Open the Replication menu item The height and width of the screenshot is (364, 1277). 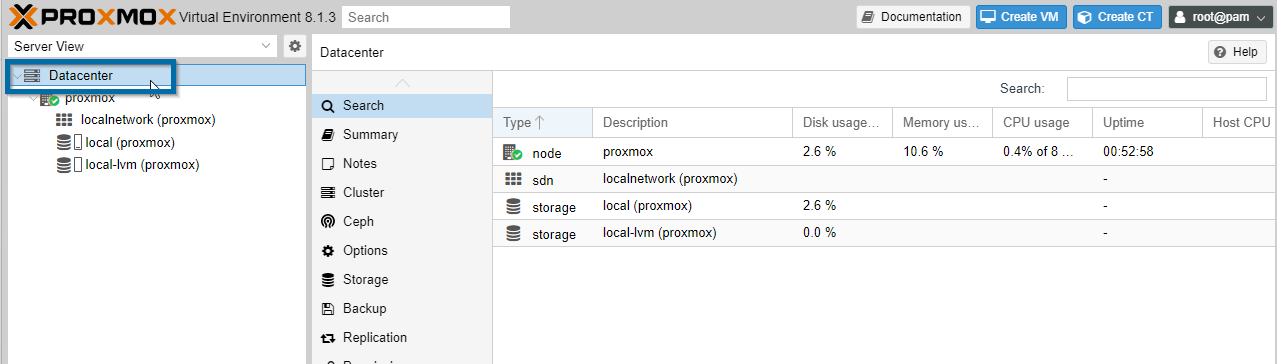(x=402, y=337)
